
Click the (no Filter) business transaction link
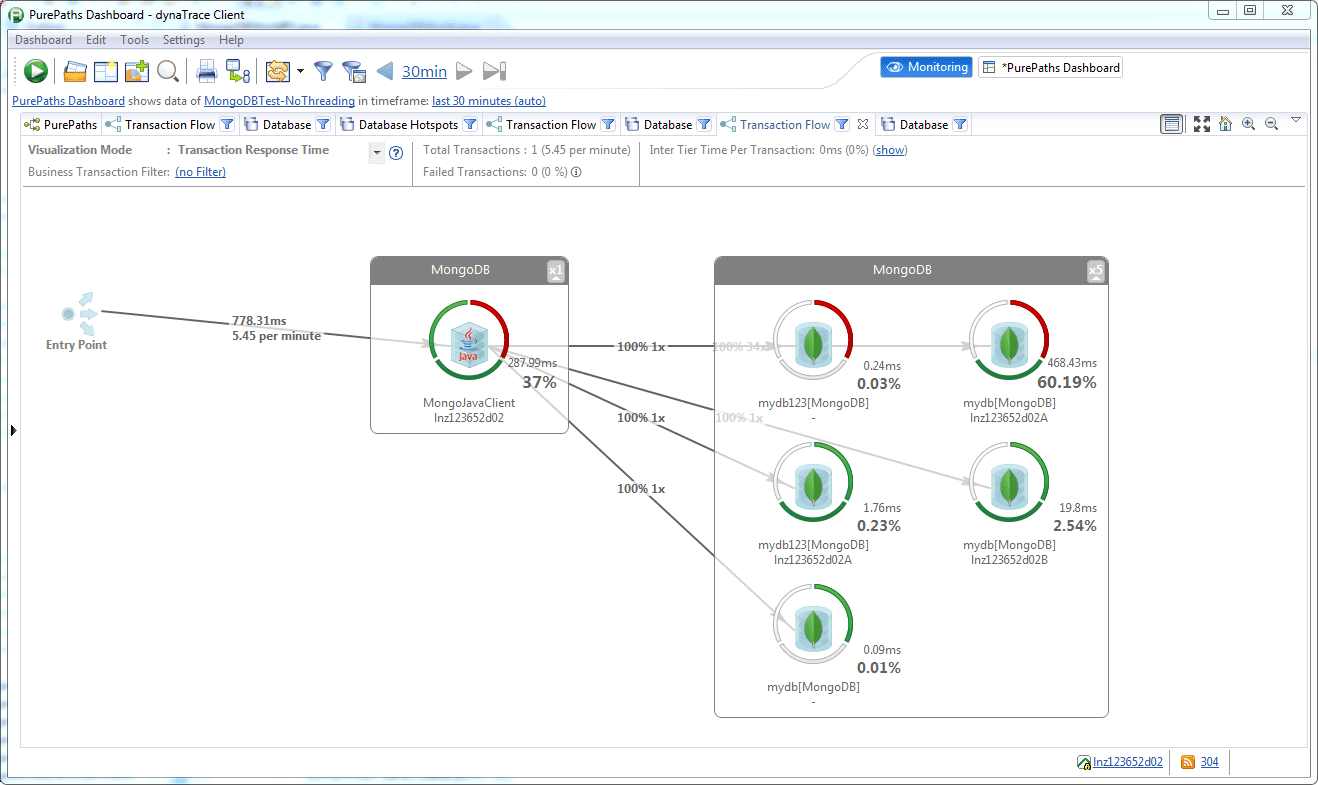tap(200, 172)
